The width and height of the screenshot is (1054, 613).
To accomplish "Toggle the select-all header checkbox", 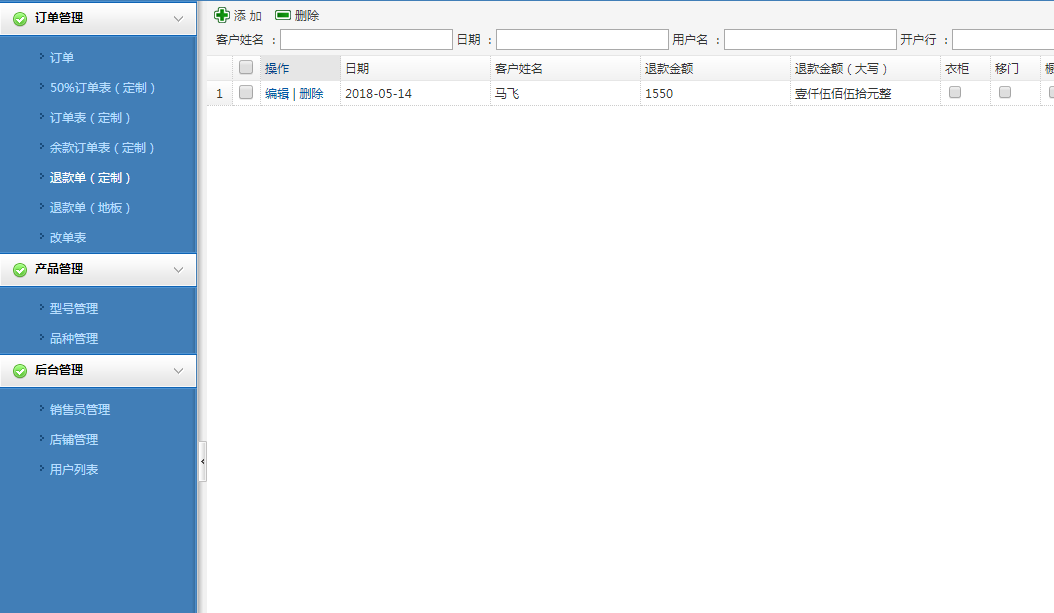I will click(246, 67).
